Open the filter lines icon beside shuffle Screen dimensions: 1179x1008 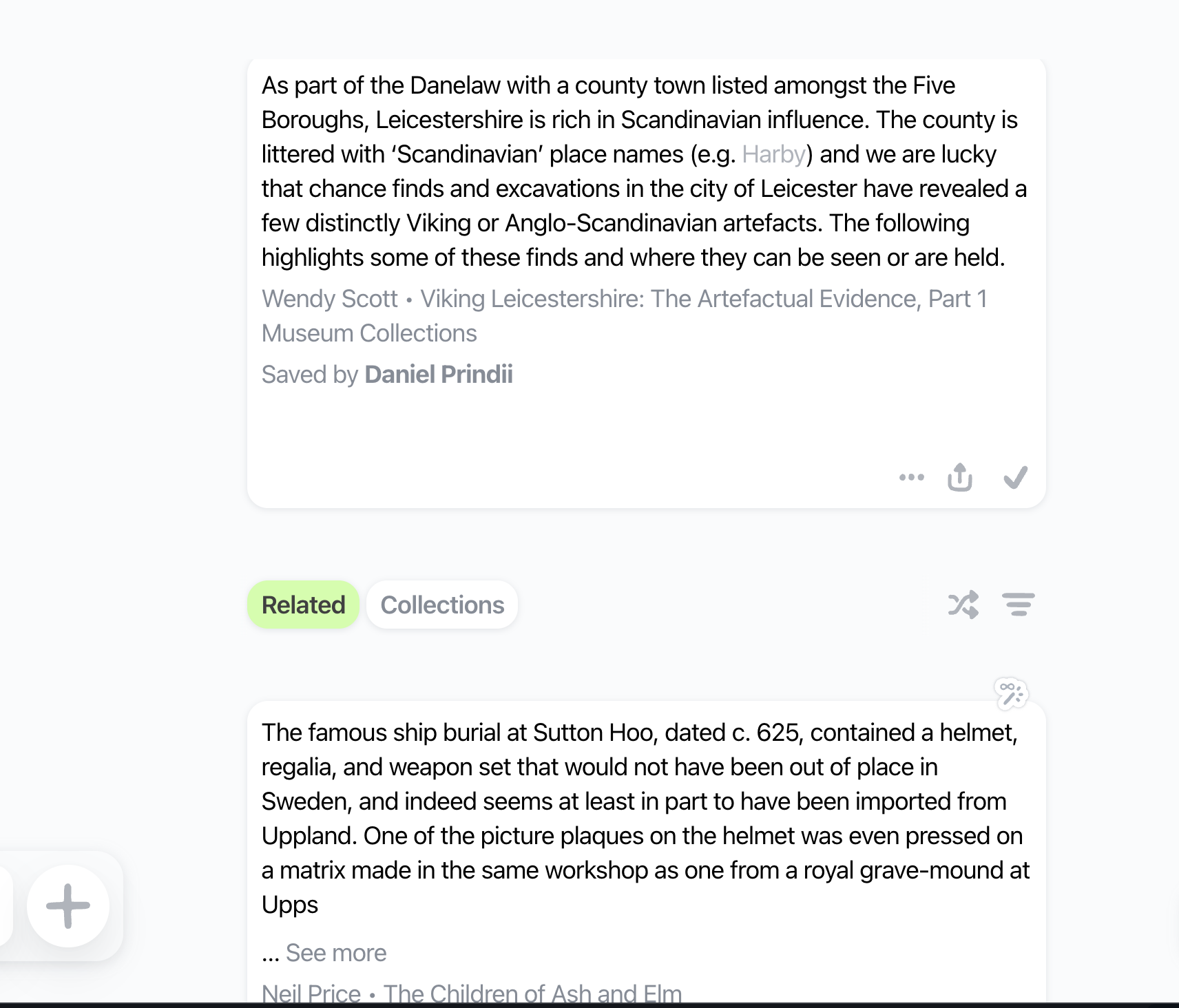coord(1018,605)
